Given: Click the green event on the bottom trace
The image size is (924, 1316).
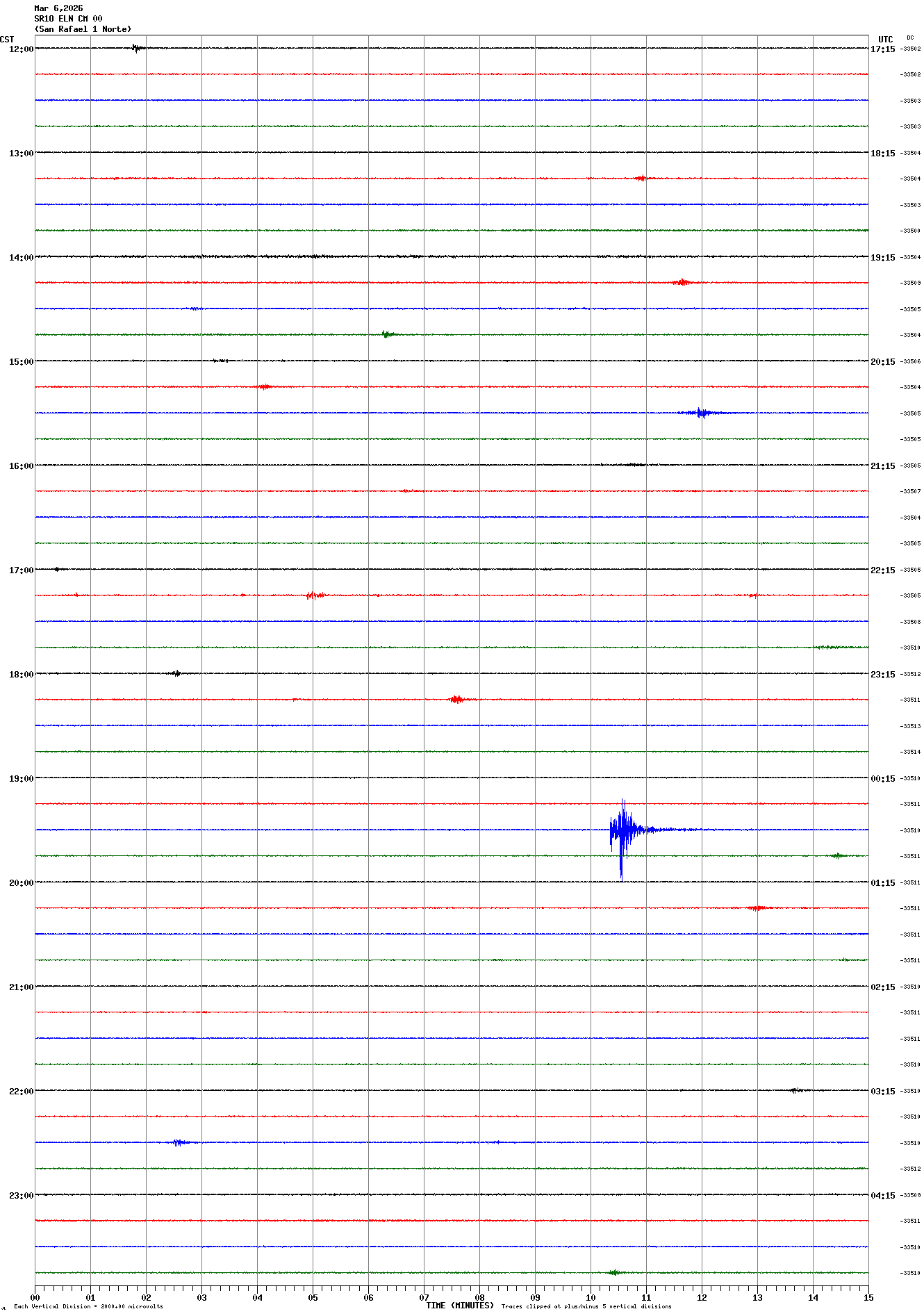Looking at the screenshot, I should 613,1272.
